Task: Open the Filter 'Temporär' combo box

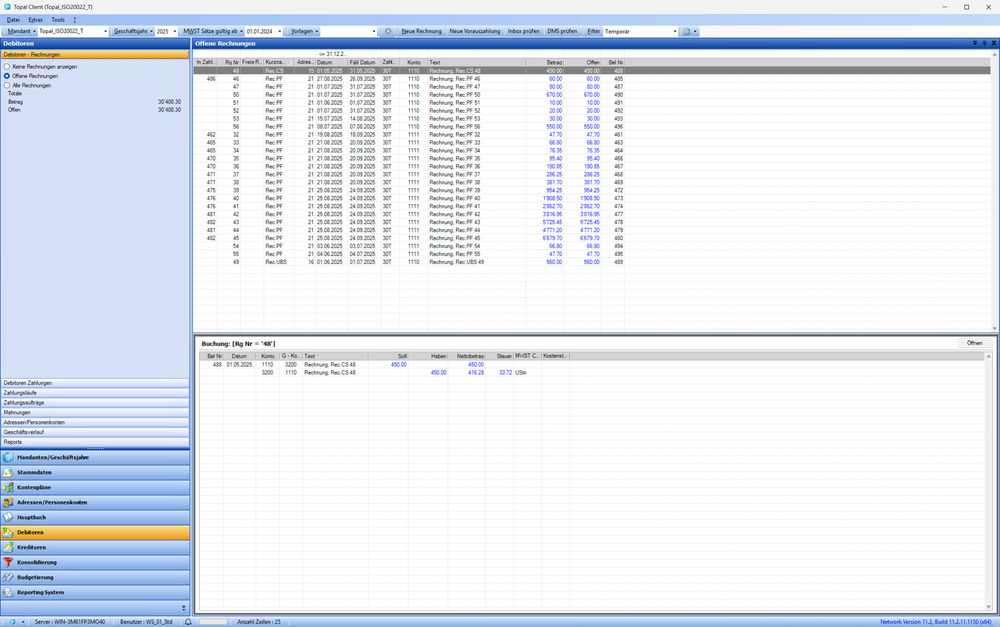Action: click(x=638, y=32)
